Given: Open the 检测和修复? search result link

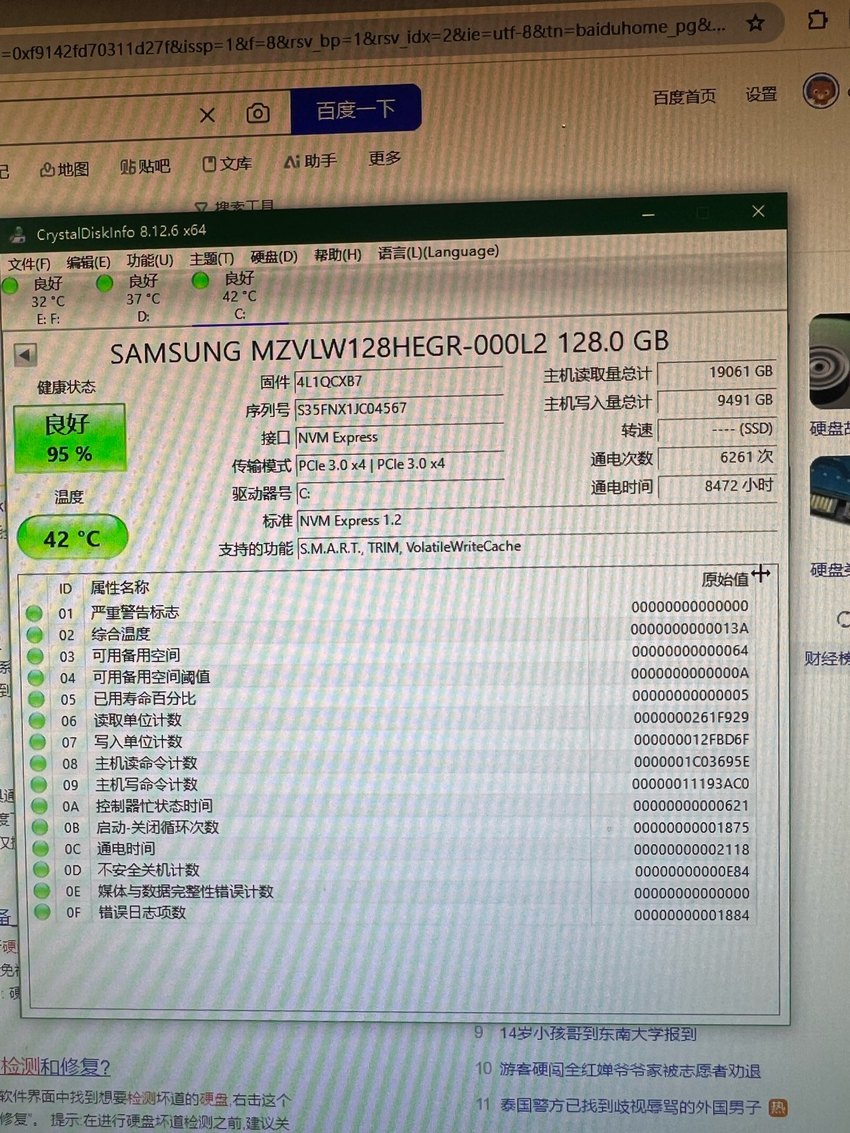Looking at the screenshot, I should (x=55, y=1067).
